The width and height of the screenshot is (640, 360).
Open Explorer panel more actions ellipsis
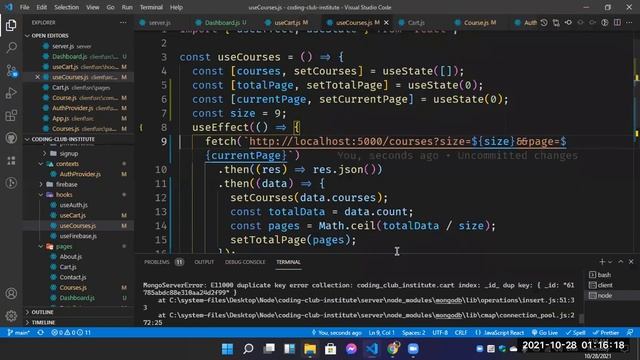coord(123,22)
